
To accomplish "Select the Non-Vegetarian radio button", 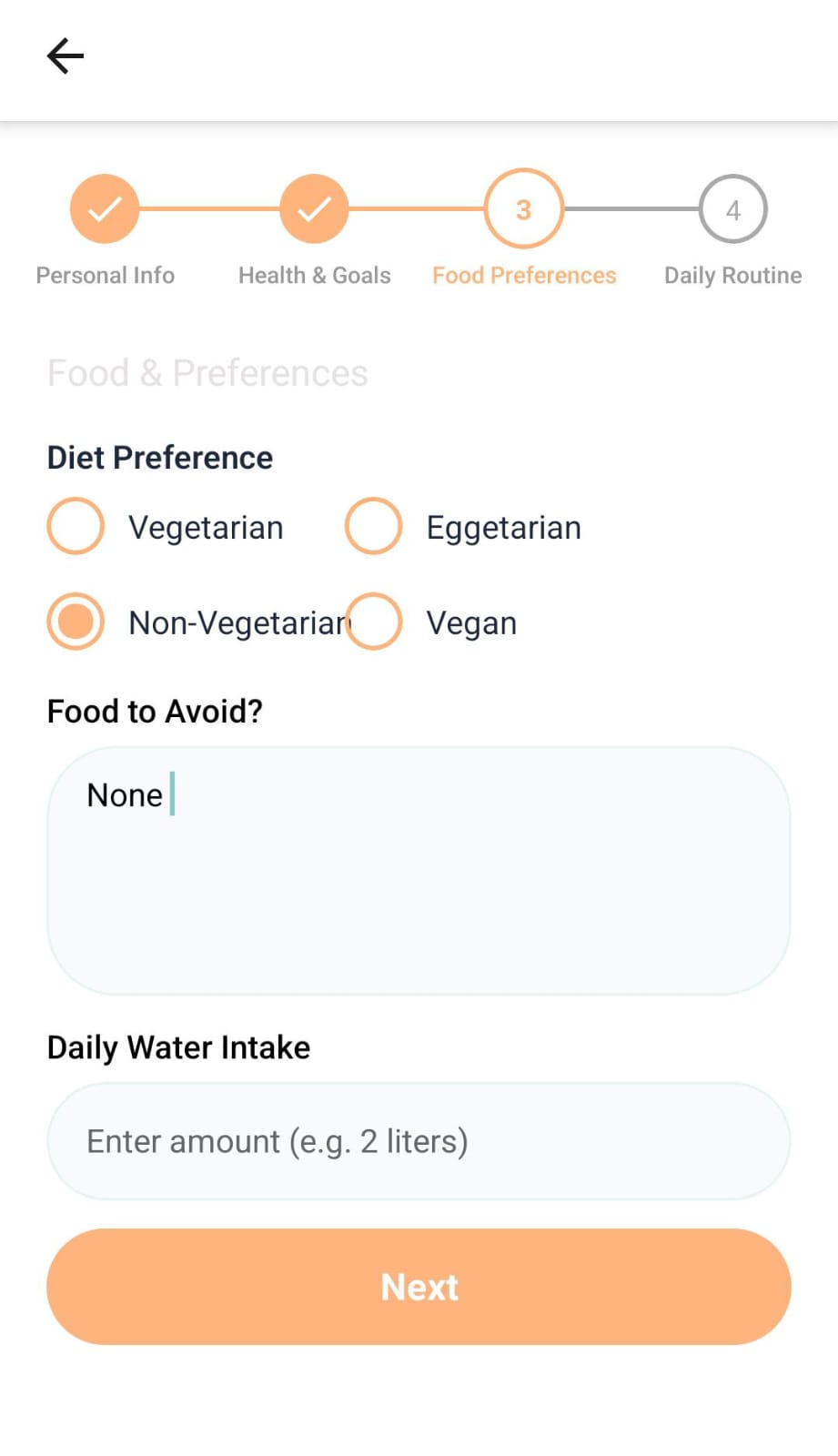I will point(76,622).
